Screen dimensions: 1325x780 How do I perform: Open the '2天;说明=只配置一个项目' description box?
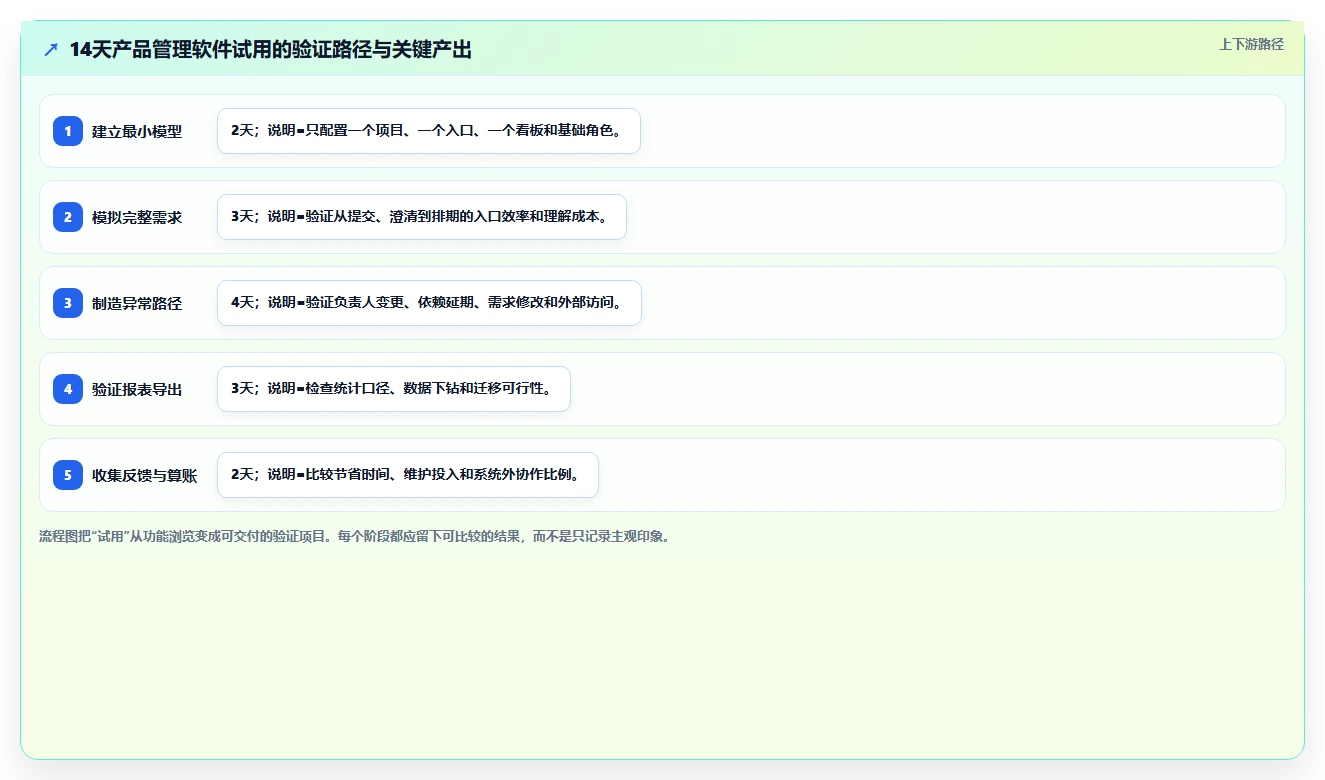tap(429, 131)
